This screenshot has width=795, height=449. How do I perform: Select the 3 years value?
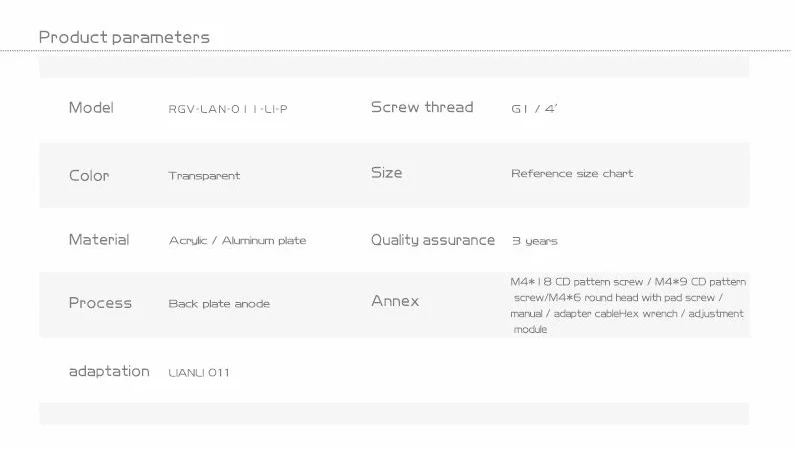click(x=534, y=241)
